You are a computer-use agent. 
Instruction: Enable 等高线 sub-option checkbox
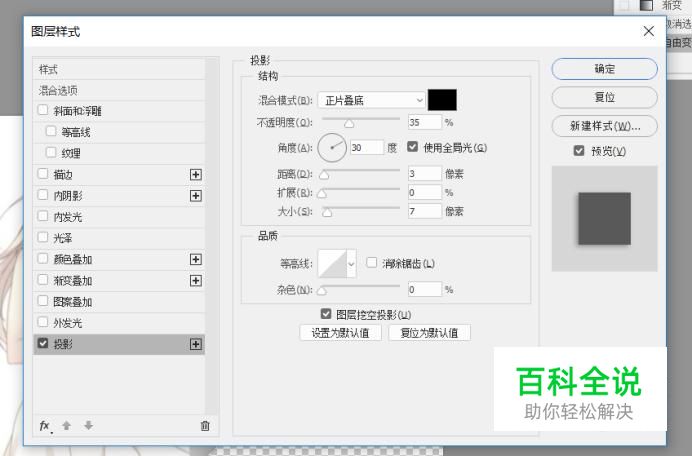click(x=51, y=131)
